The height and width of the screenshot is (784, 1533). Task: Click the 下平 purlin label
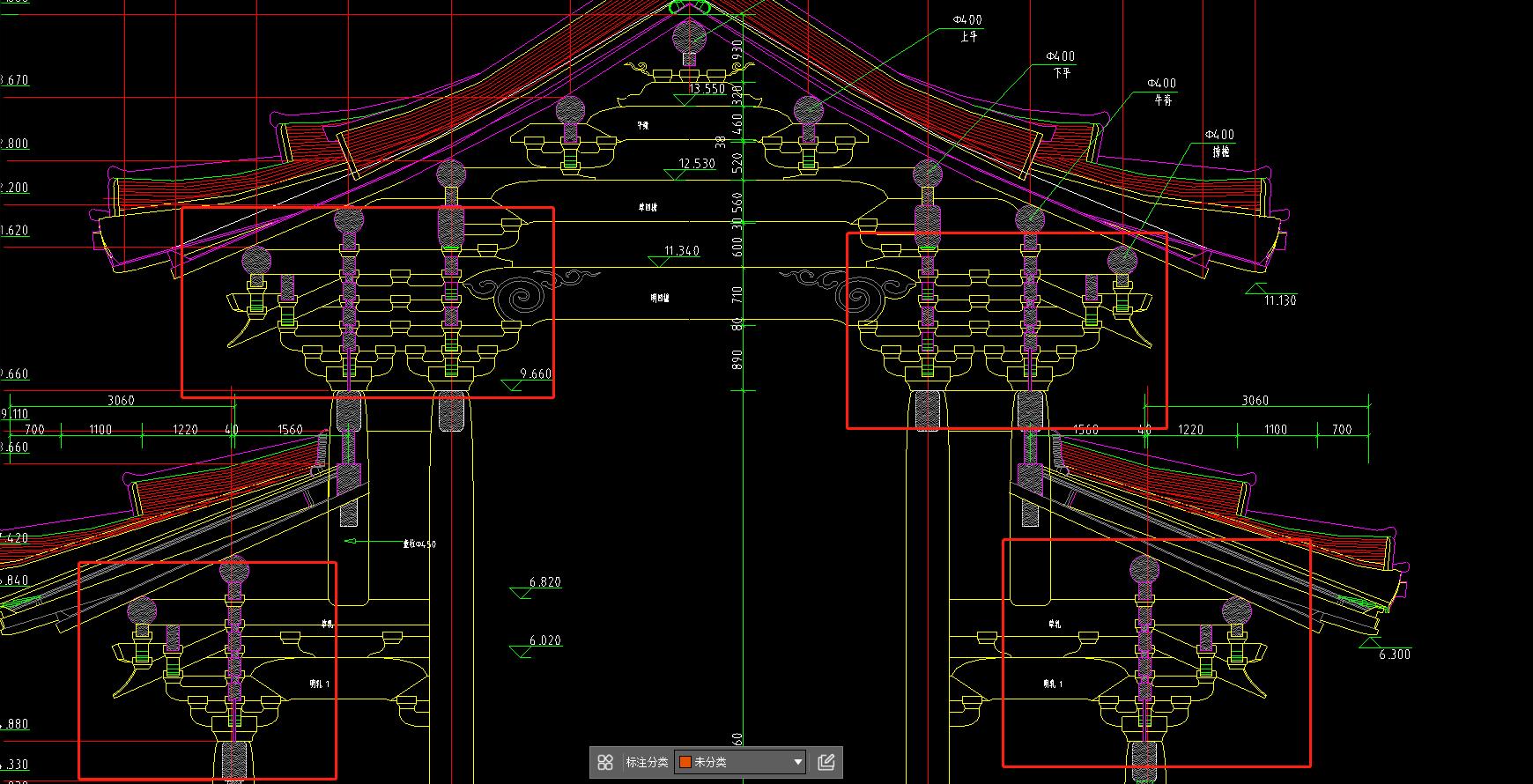(x=1062, y=73)
